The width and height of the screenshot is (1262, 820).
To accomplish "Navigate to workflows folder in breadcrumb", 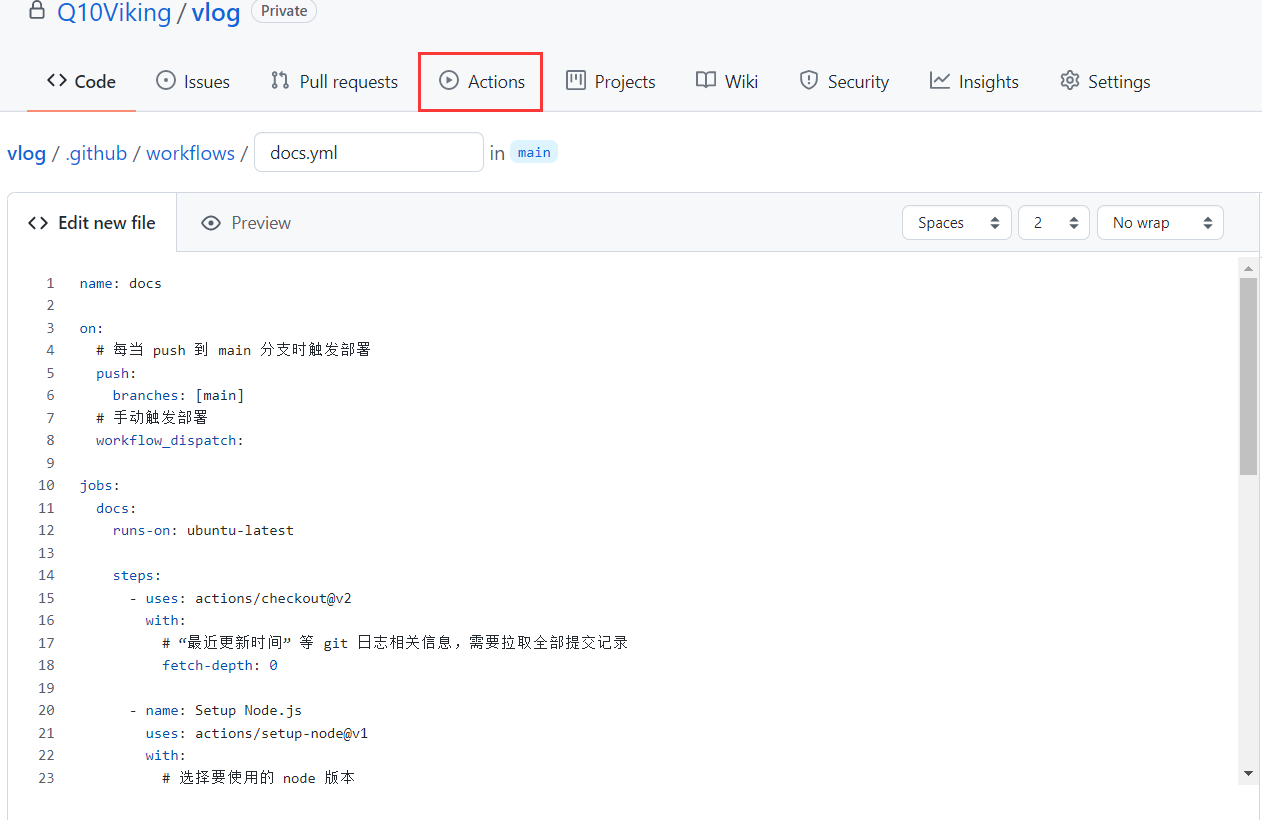I will 190,153.
